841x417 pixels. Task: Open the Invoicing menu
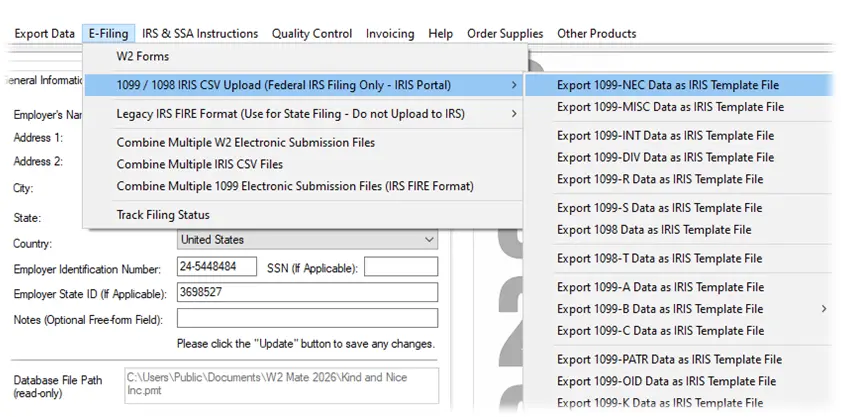click(390, 33)
